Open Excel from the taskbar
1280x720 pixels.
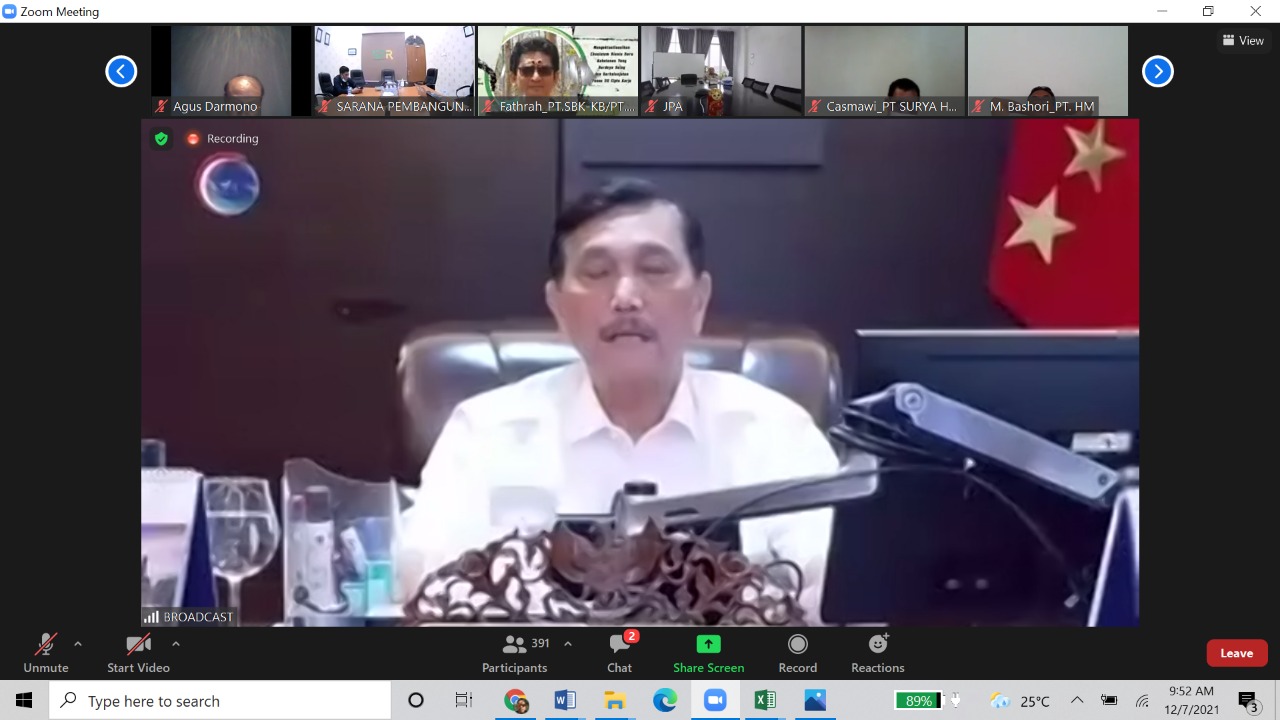[765, 701]
